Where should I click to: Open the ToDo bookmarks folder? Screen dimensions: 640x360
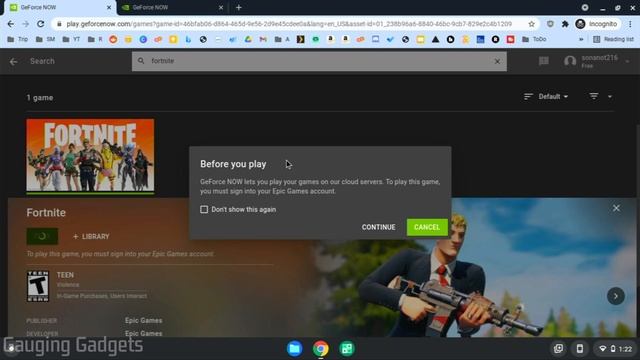click(x=534, y=39)
